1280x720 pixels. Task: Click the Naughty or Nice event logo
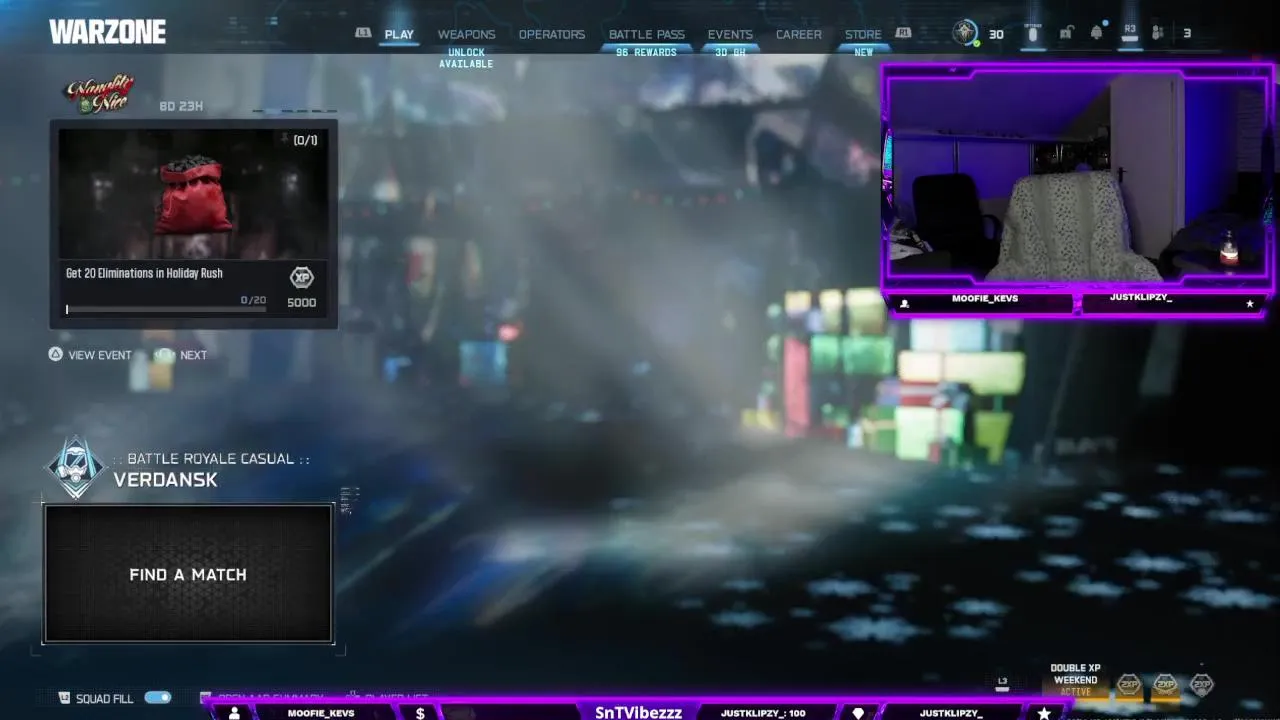pos(100,95)
